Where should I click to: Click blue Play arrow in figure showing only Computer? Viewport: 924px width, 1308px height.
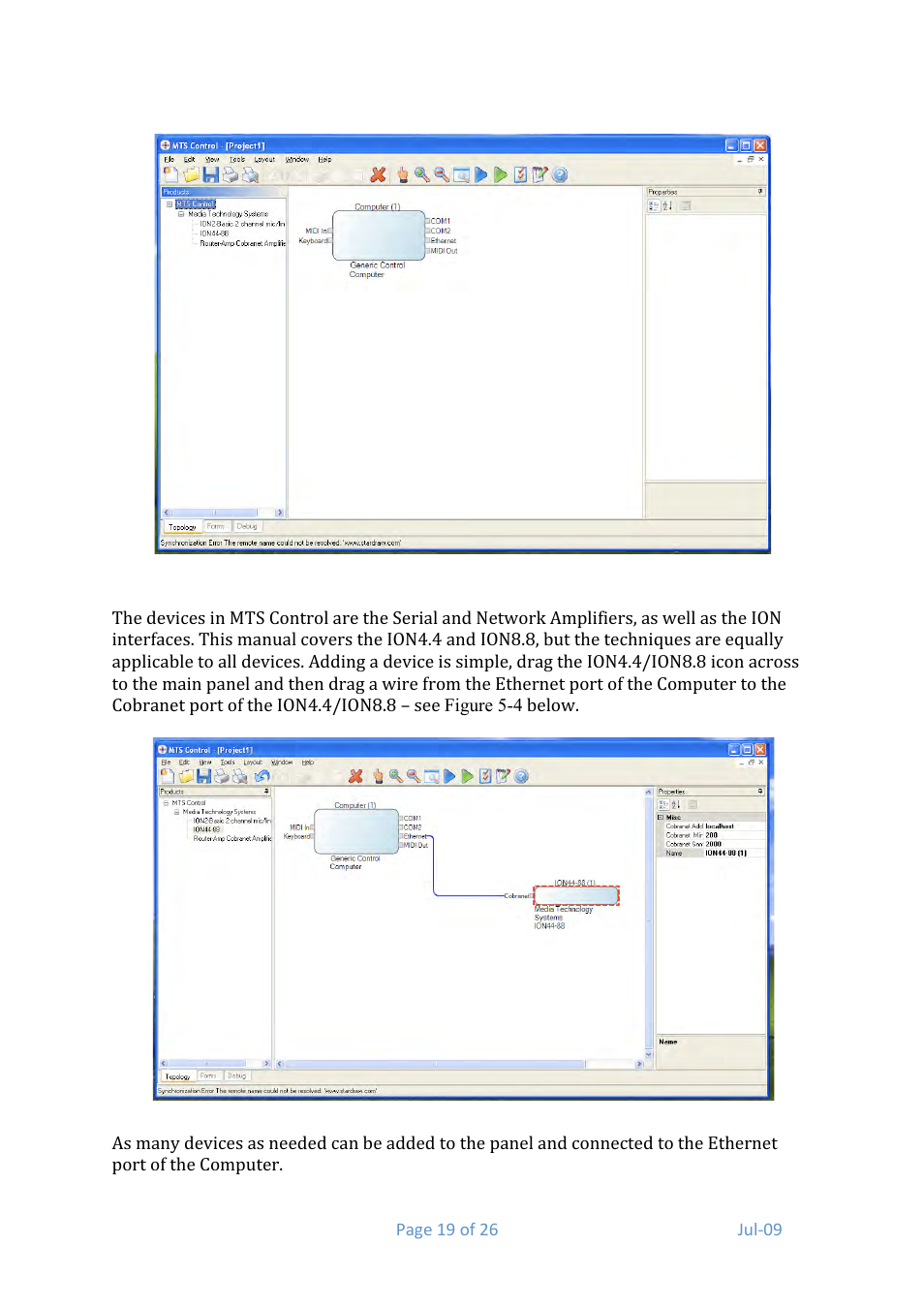click(480, 174)
